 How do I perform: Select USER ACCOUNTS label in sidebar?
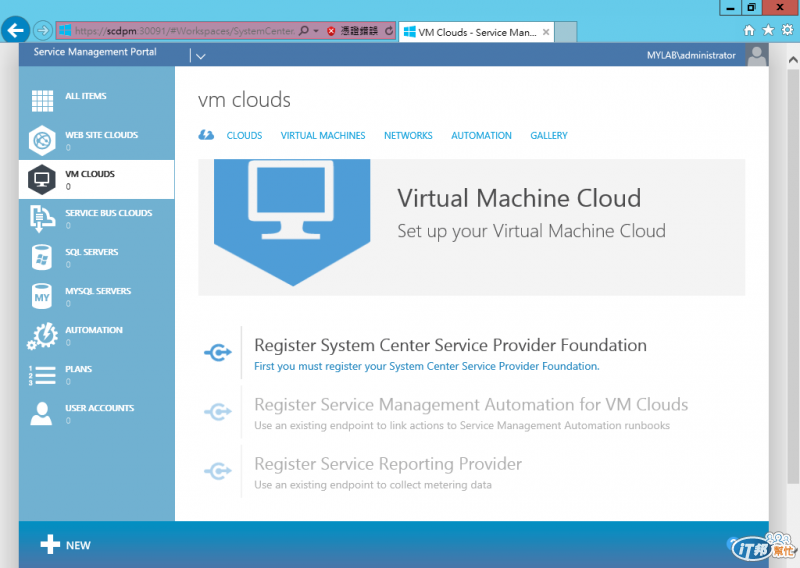pyautogui.click(x=99, y=408)
